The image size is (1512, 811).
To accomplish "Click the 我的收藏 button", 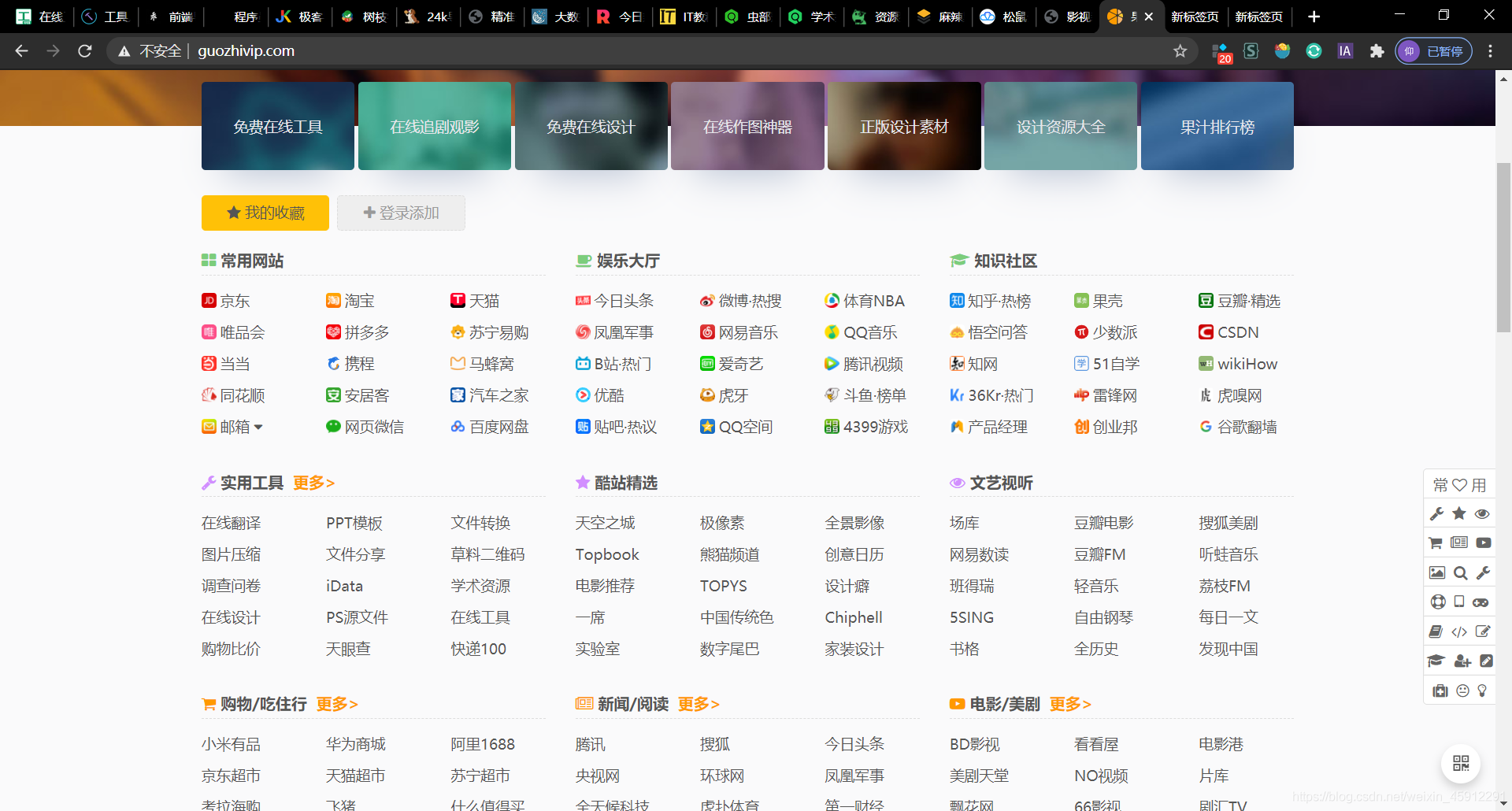I will click(265, 213).
